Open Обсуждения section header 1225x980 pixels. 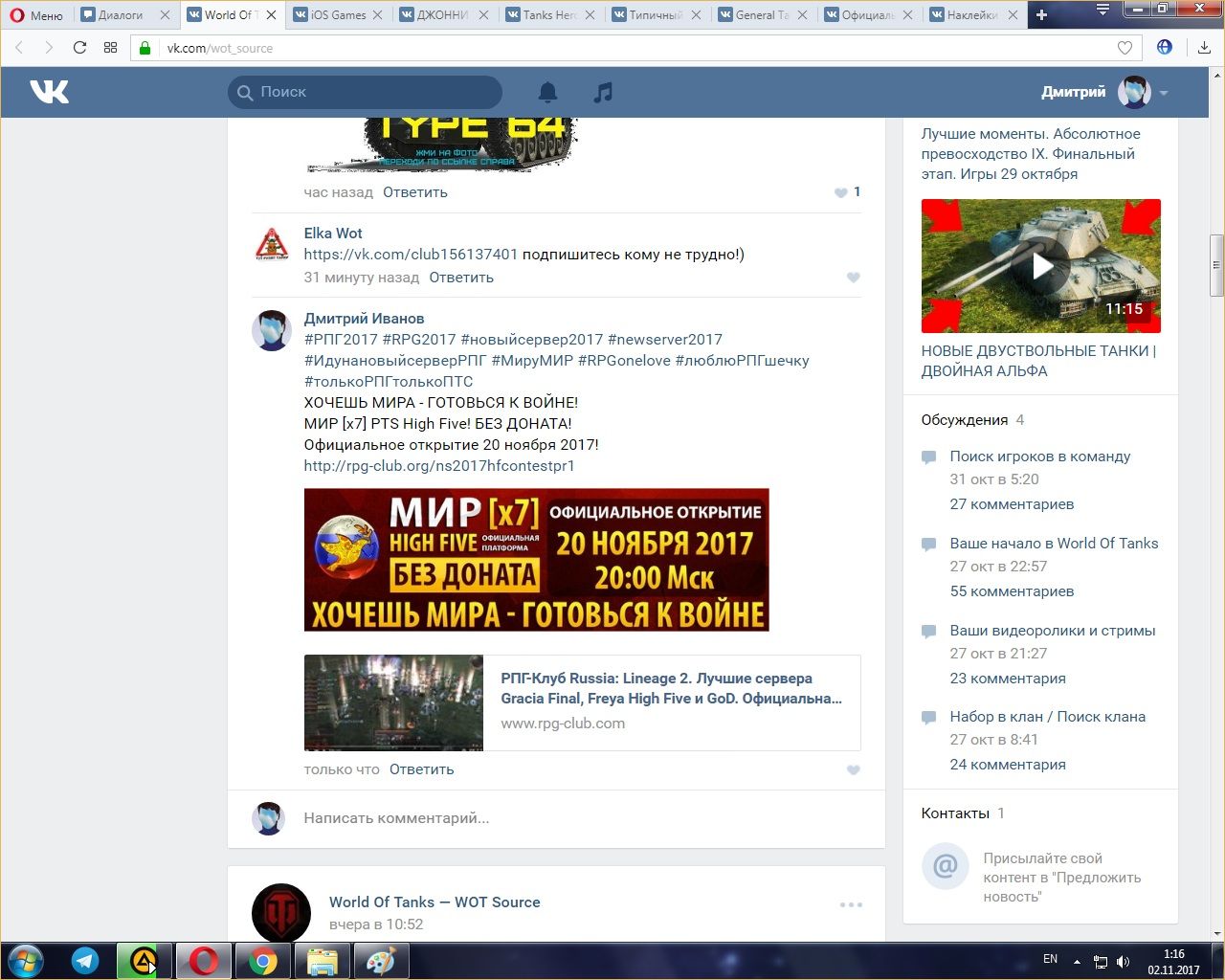[965, 420]
